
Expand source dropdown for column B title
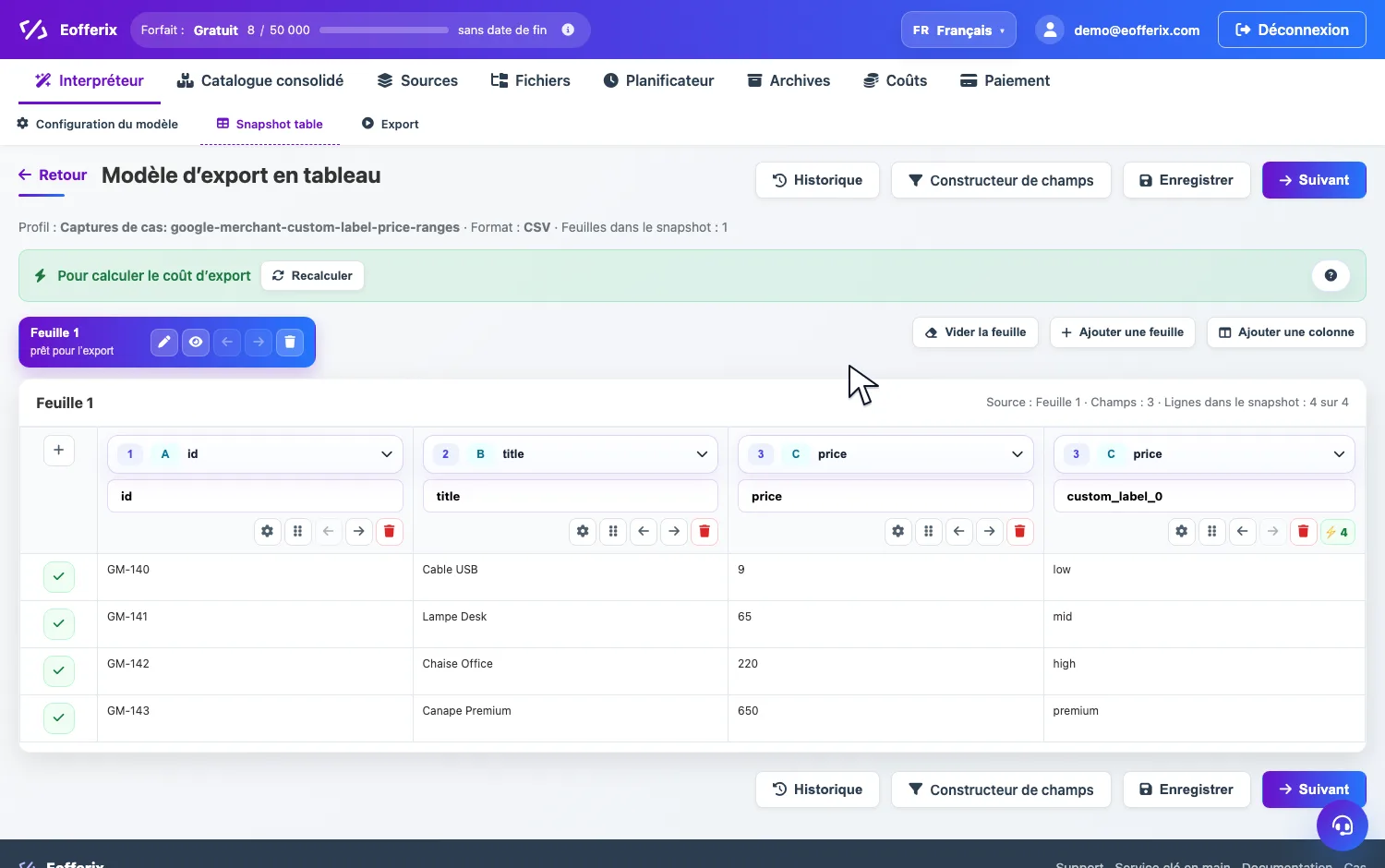pyautogui.click(x=571, y=454)
